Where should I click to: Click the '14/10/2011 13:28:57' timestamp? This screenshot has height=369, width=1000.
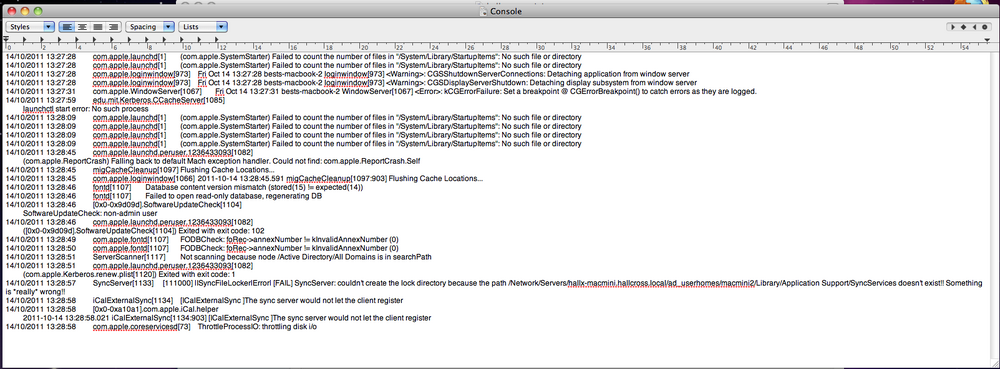[x=41, y=282]
